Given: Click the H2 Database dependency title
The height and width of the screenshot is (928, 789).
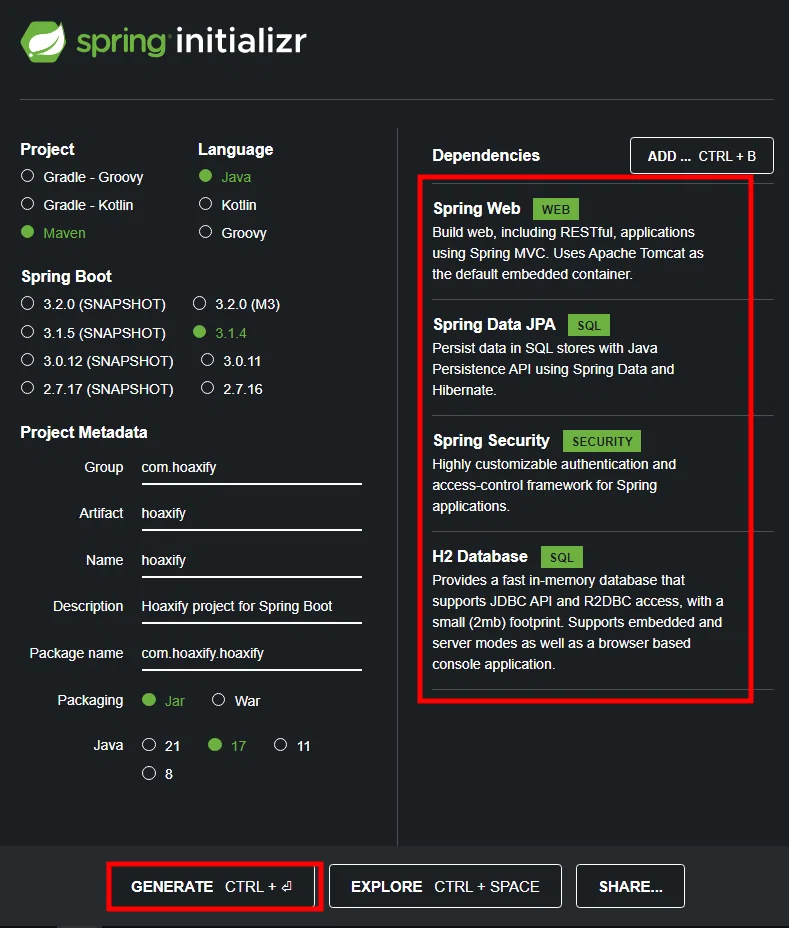Looking at the screenshot, I should 480,556.
